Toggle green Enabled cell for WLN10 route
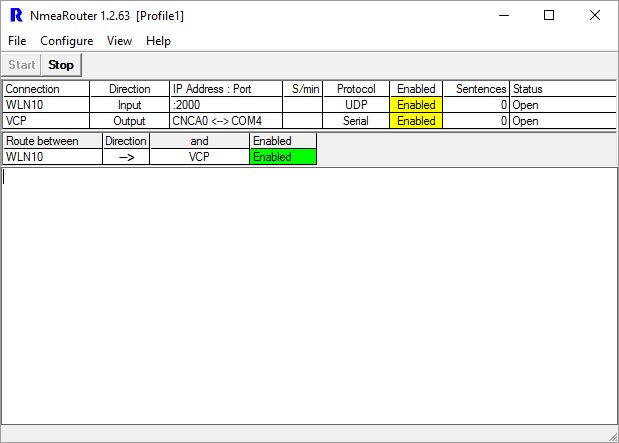 pos(283,157)
